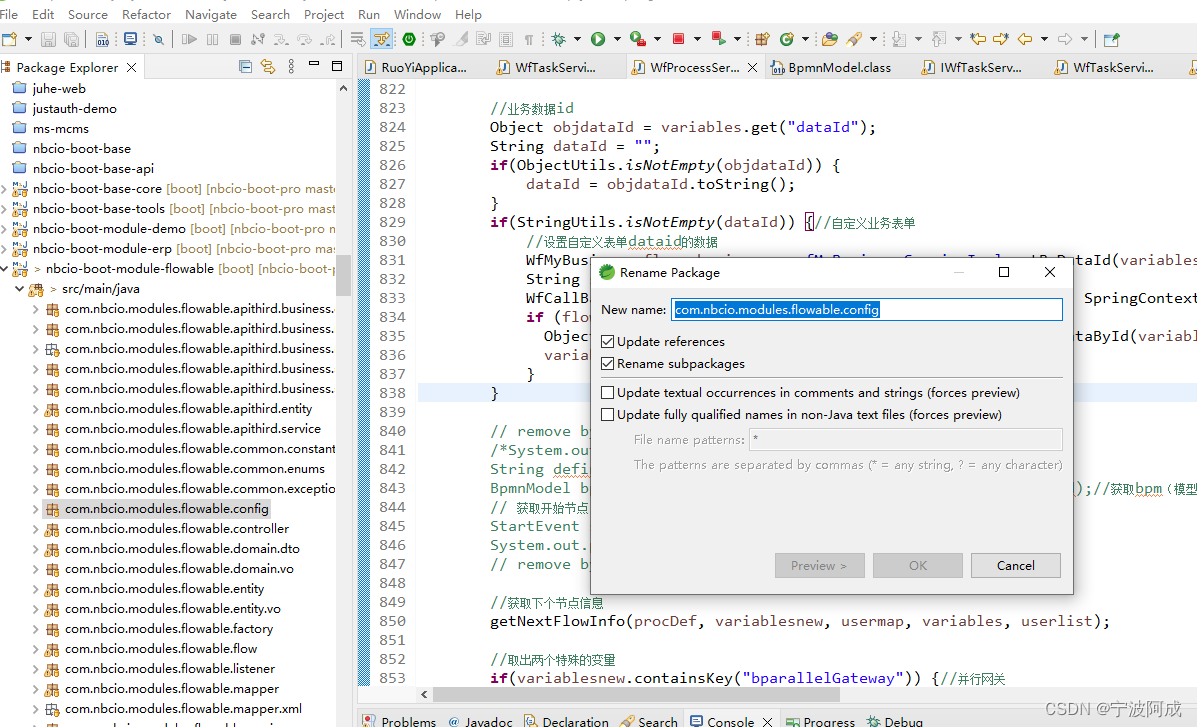Select com.nbcio.modules.flowable.factory package
Screen dimensions: 1197x727
click(x=169, y=628)
